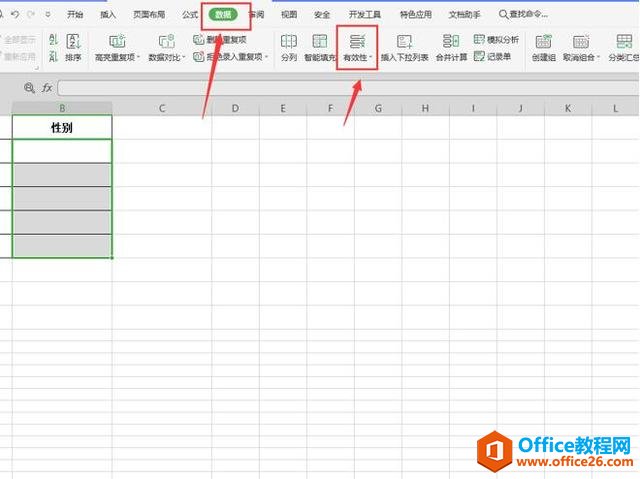Image resolution: width=640 pixels, height=479 pixels.
Task: Click the white cell directly below 性别
Action: tap(62, 151)
